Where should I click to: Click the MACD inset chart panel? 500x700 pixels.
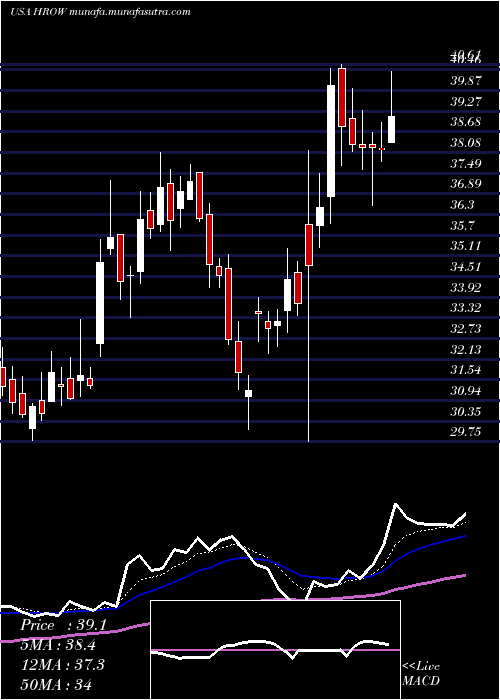pos(275,650)
